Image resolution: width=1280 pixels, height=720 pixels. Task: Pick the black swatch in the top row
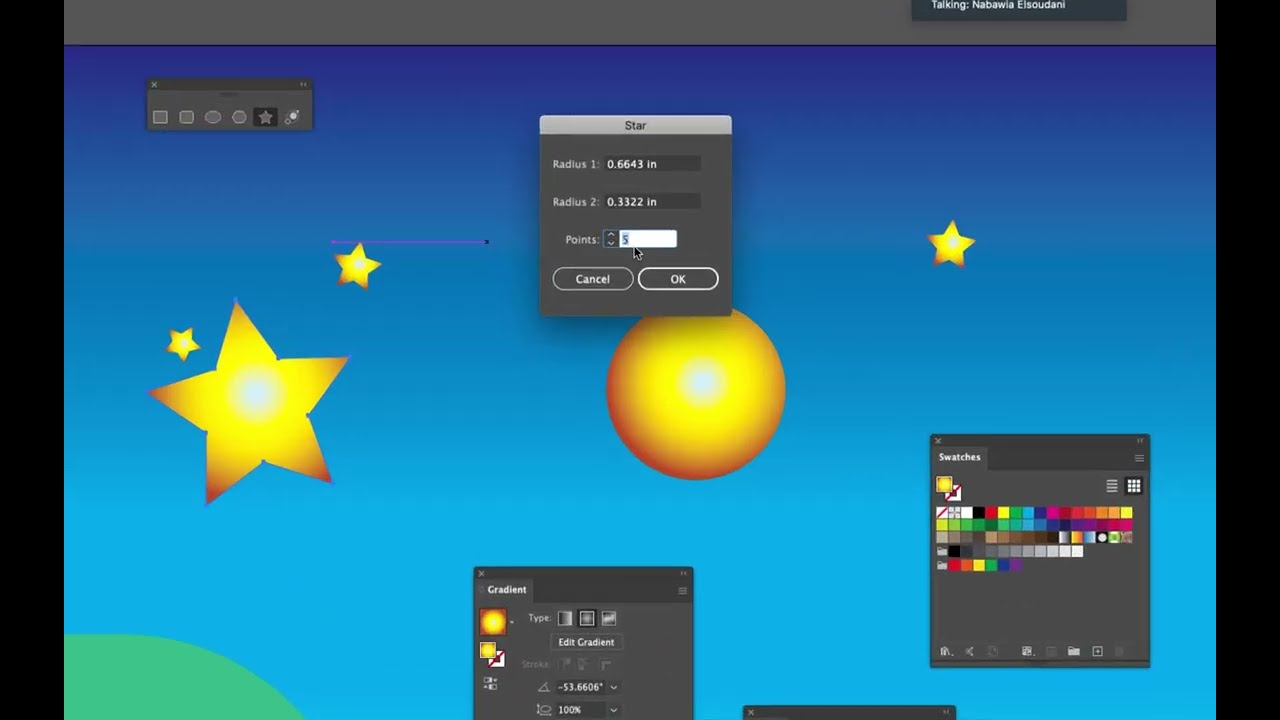[979, 513]
